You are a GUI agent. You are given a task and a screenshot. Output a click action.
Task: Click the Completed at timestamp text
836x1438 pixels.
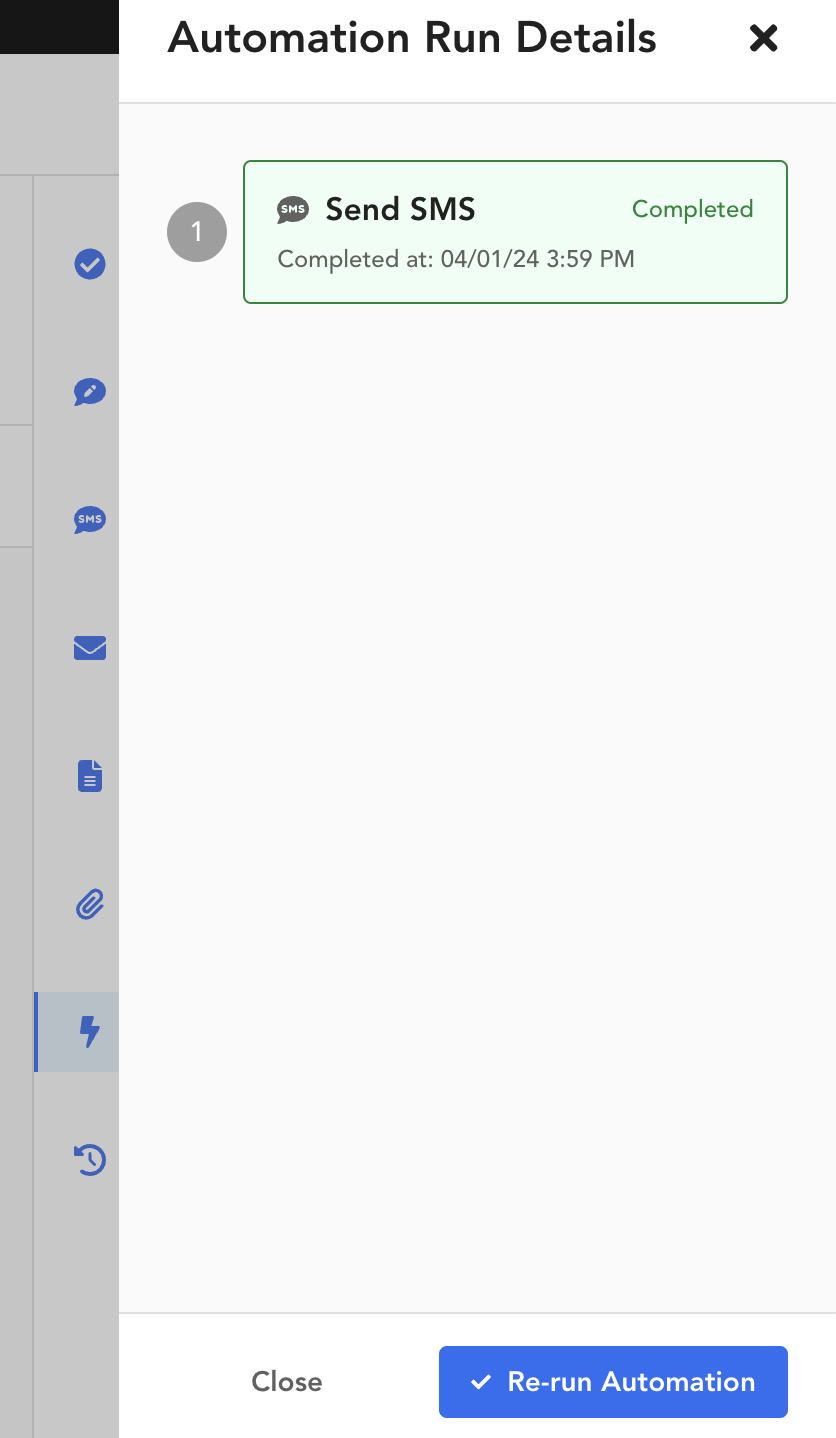coord(456,260)
